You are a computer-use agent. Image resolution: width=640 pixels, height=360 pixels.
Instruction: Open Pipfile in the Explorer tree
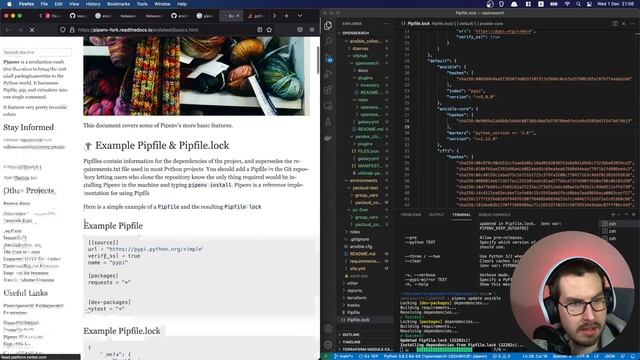[353, 313]
